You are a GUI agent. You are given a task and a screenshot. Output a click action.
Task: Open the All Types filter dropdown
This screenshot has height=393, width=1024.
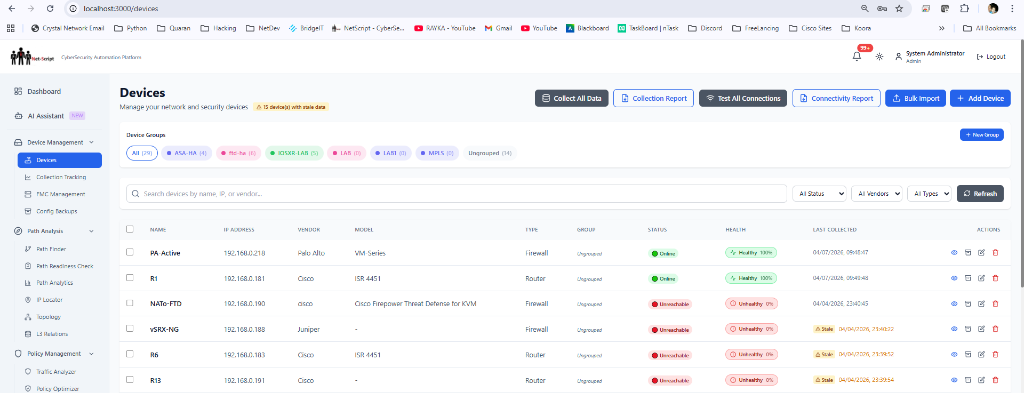point(929,194)
